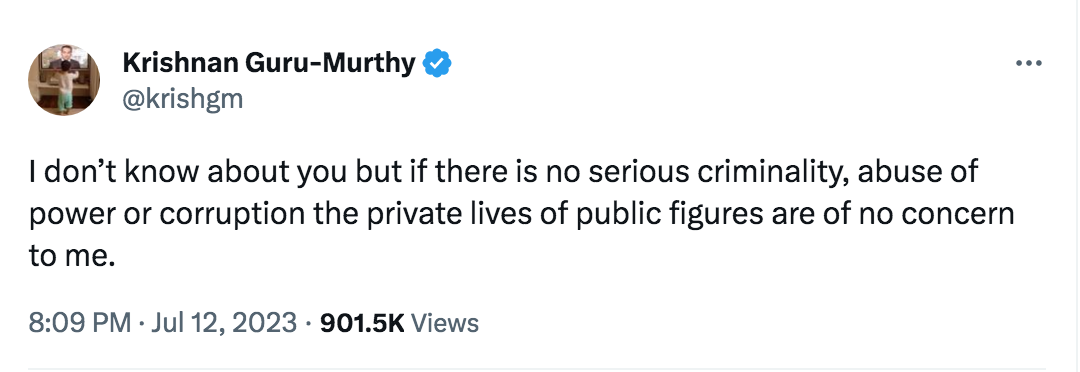
Task: Open the Krishnan Guru-Murthy display name
Action: pyautogui.click(x=269, y=63)
